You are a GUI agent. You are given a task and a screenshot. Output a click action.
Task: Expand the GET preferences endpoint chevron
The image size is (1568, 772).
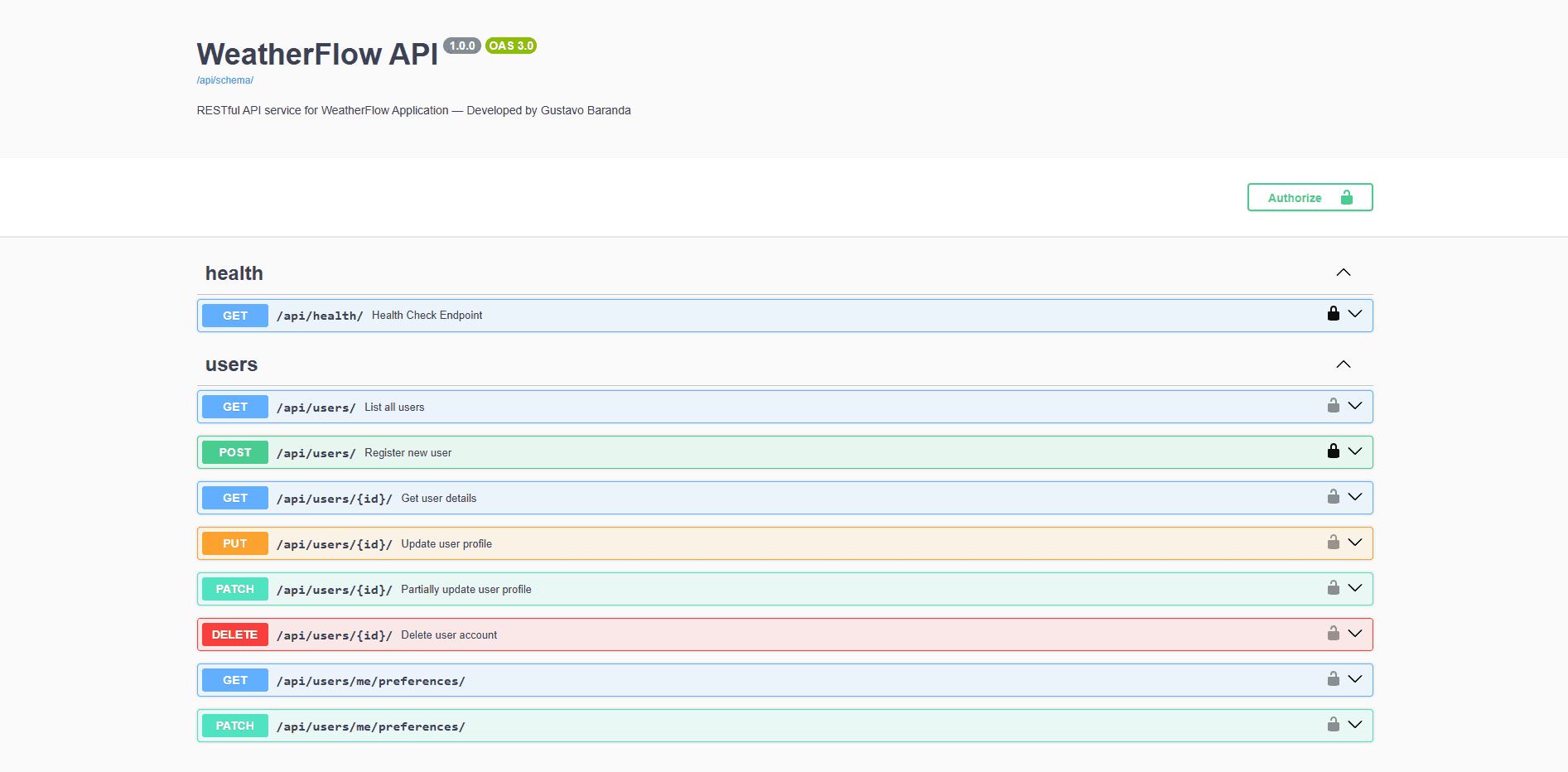(1355, 679)
